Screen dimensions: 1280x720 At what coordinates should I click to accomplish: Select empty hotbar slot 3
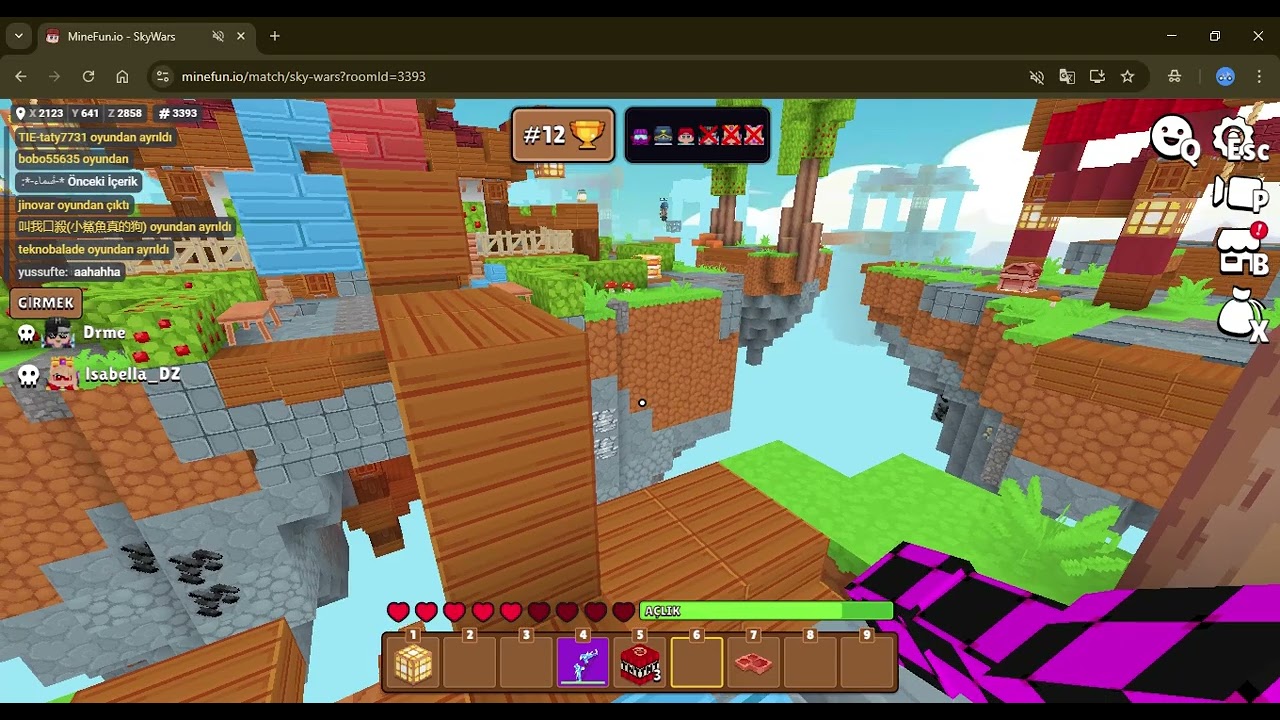[526, 663]
